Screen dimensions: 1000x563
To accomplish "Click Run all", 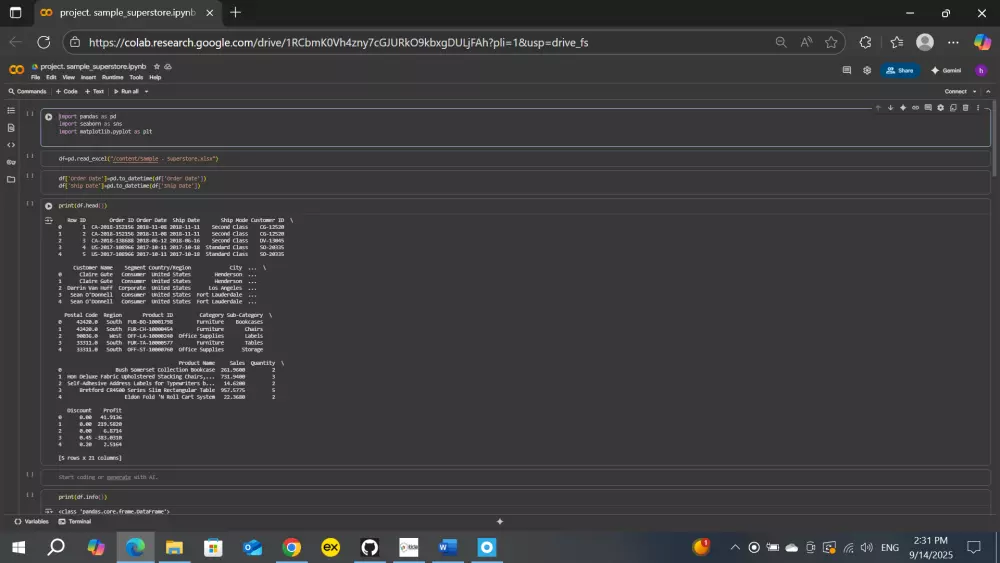I will pos(126,92).
